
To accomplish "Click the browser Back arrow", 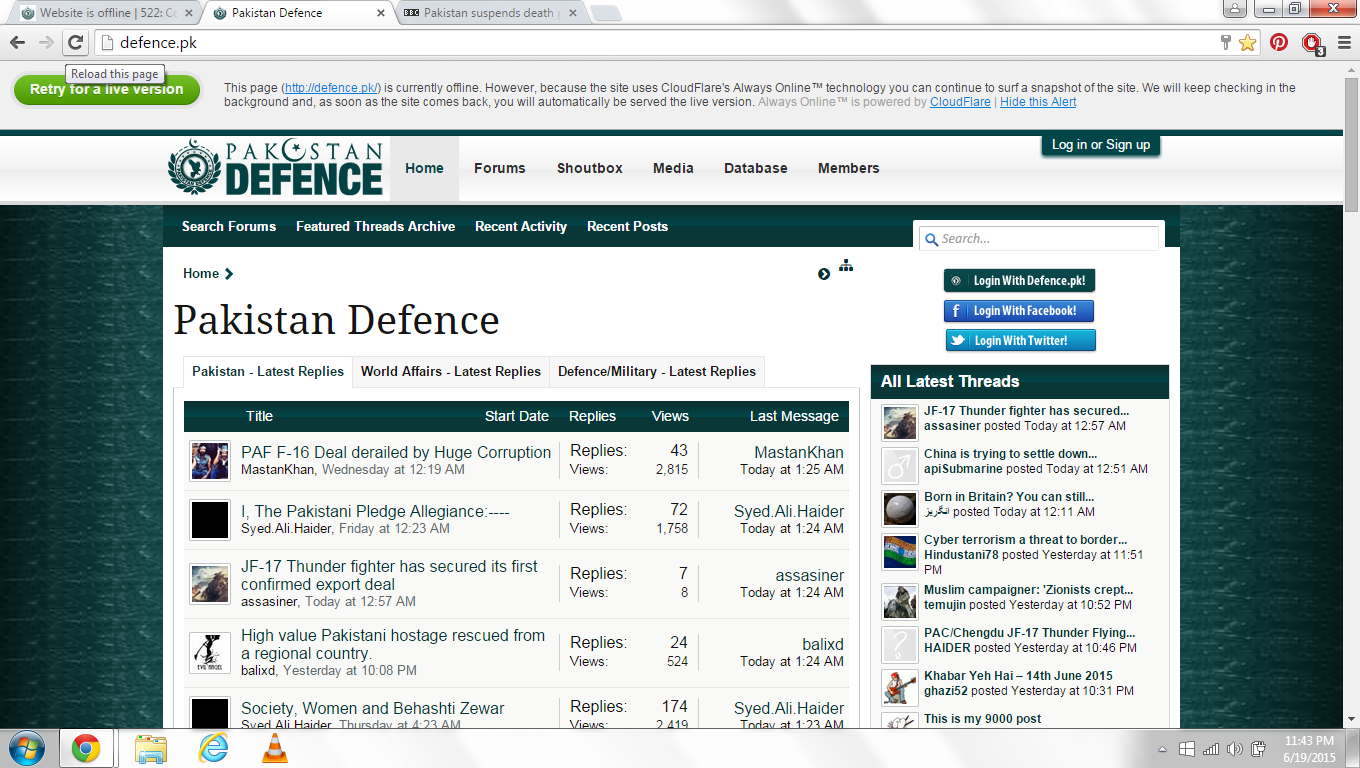I will coord(17,42).
